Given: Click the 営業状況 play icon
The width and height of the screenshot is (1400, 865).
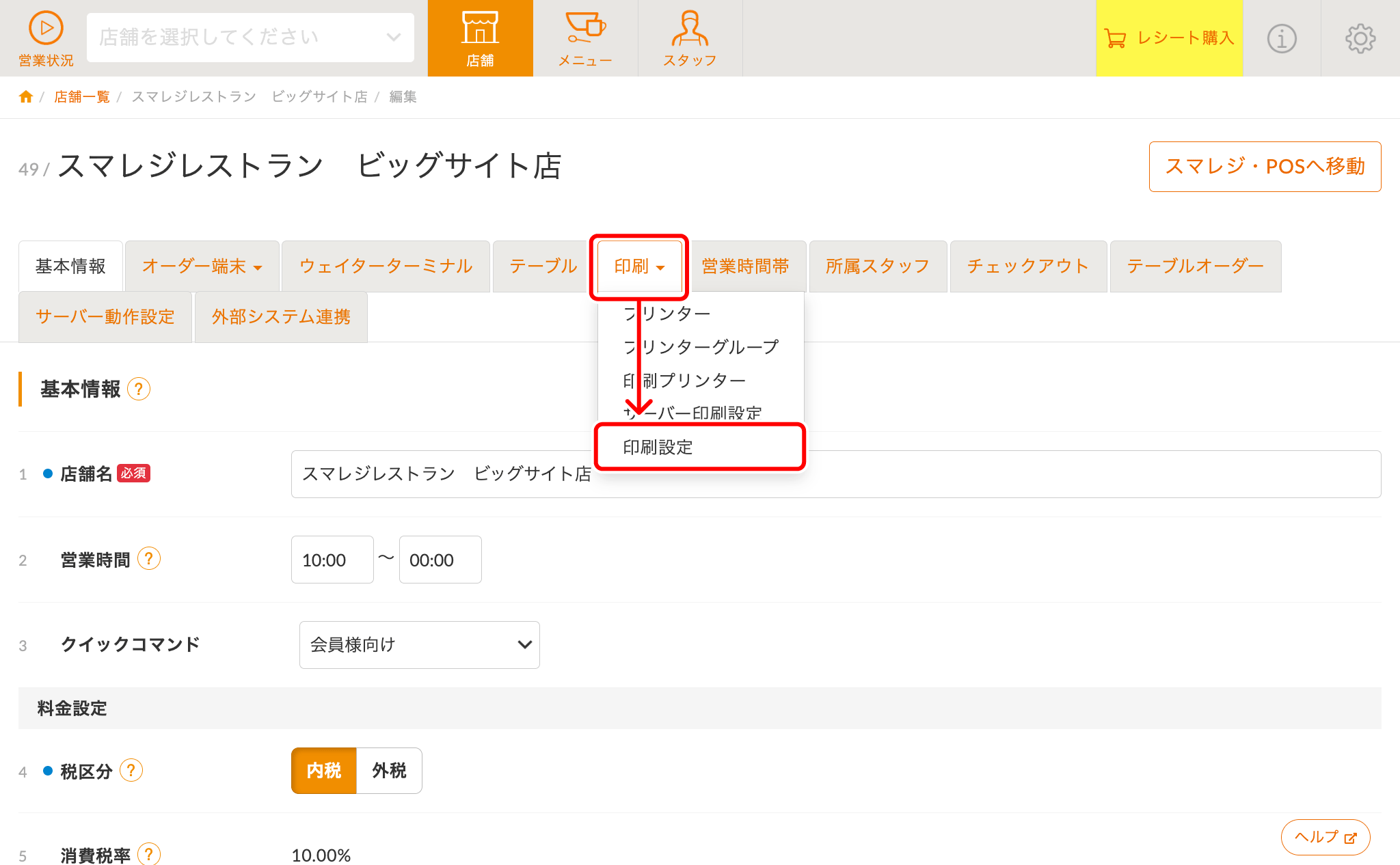Looking at the screenshot, I should pyautogui.click(x=46, y=29).
